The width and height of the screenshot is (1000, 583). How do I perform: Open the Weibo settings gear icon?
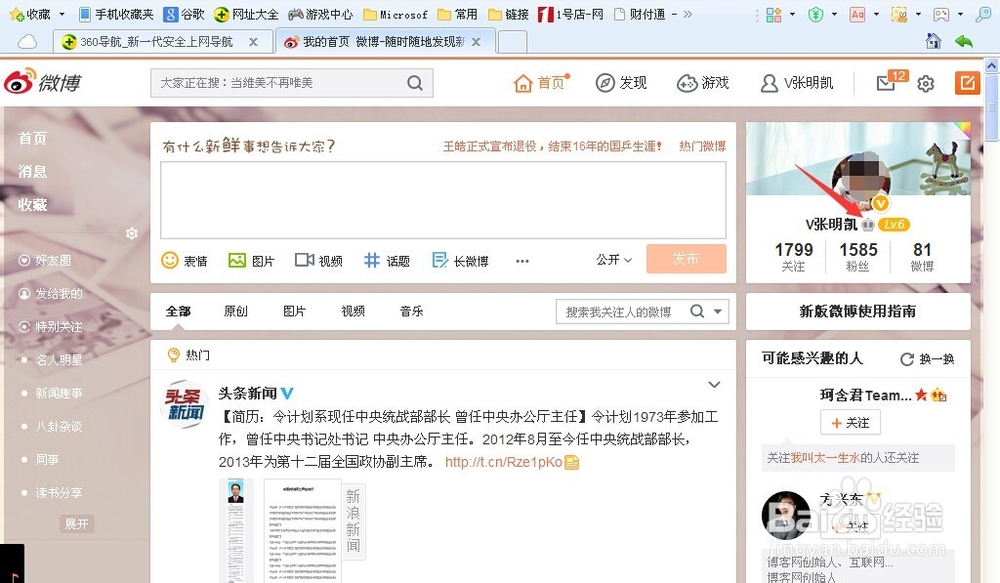tap(928, 84)
